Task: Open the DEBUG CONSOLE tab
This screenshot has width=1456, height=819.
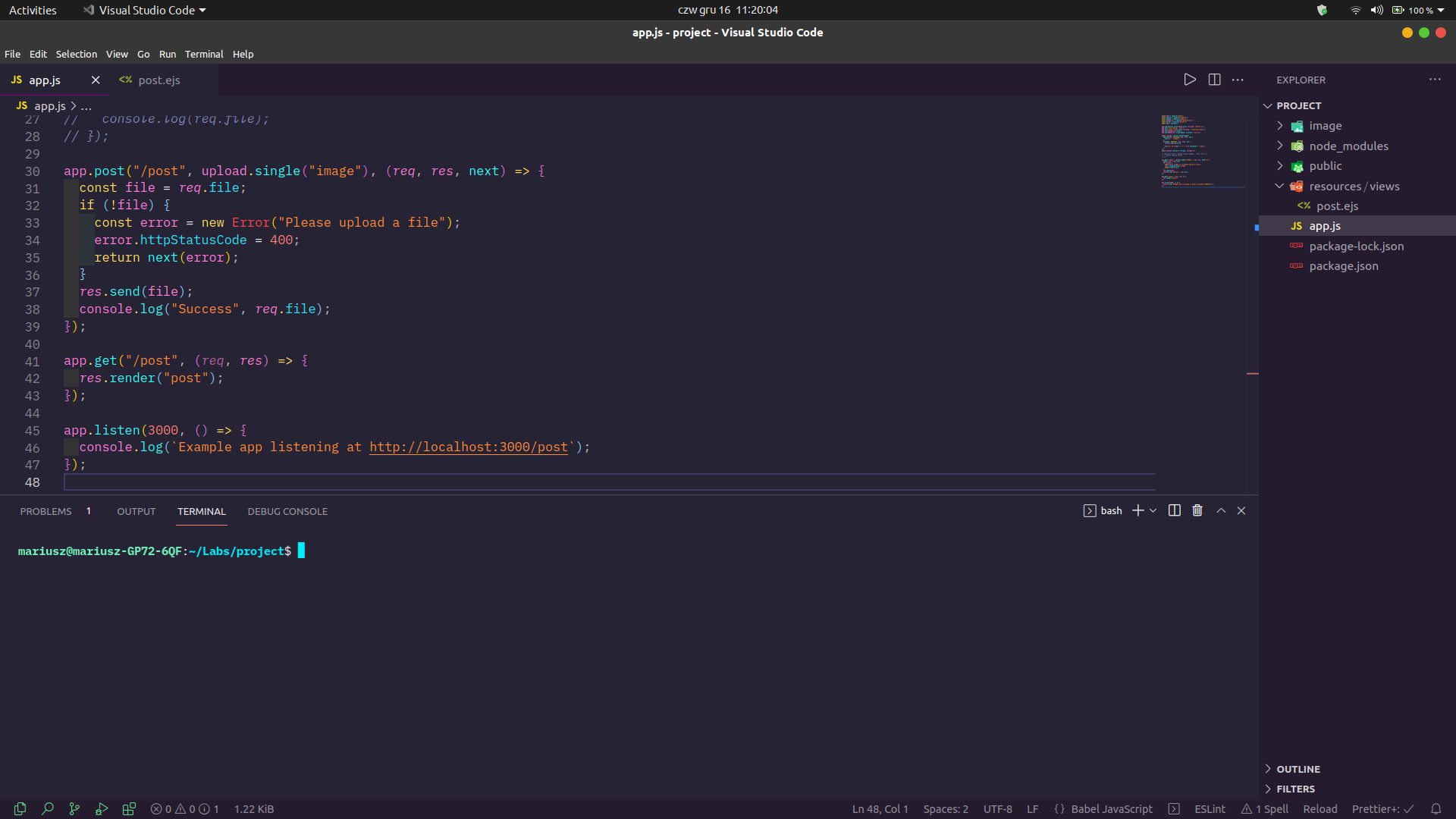Action: (x=287, y=512)
